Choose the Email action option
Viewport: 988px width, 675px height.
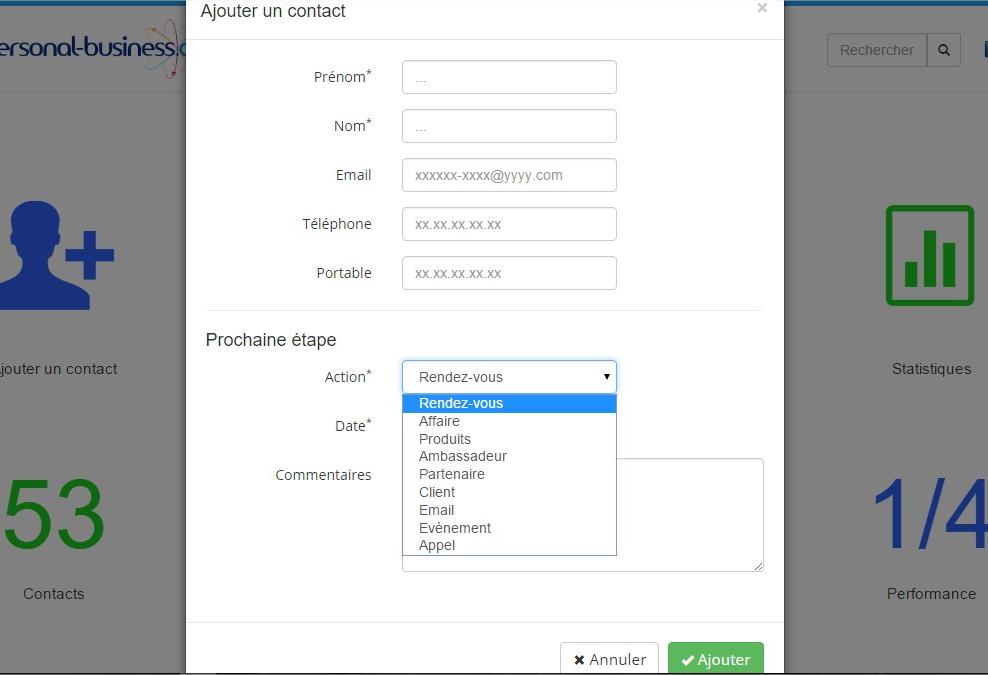coord(436,510)
